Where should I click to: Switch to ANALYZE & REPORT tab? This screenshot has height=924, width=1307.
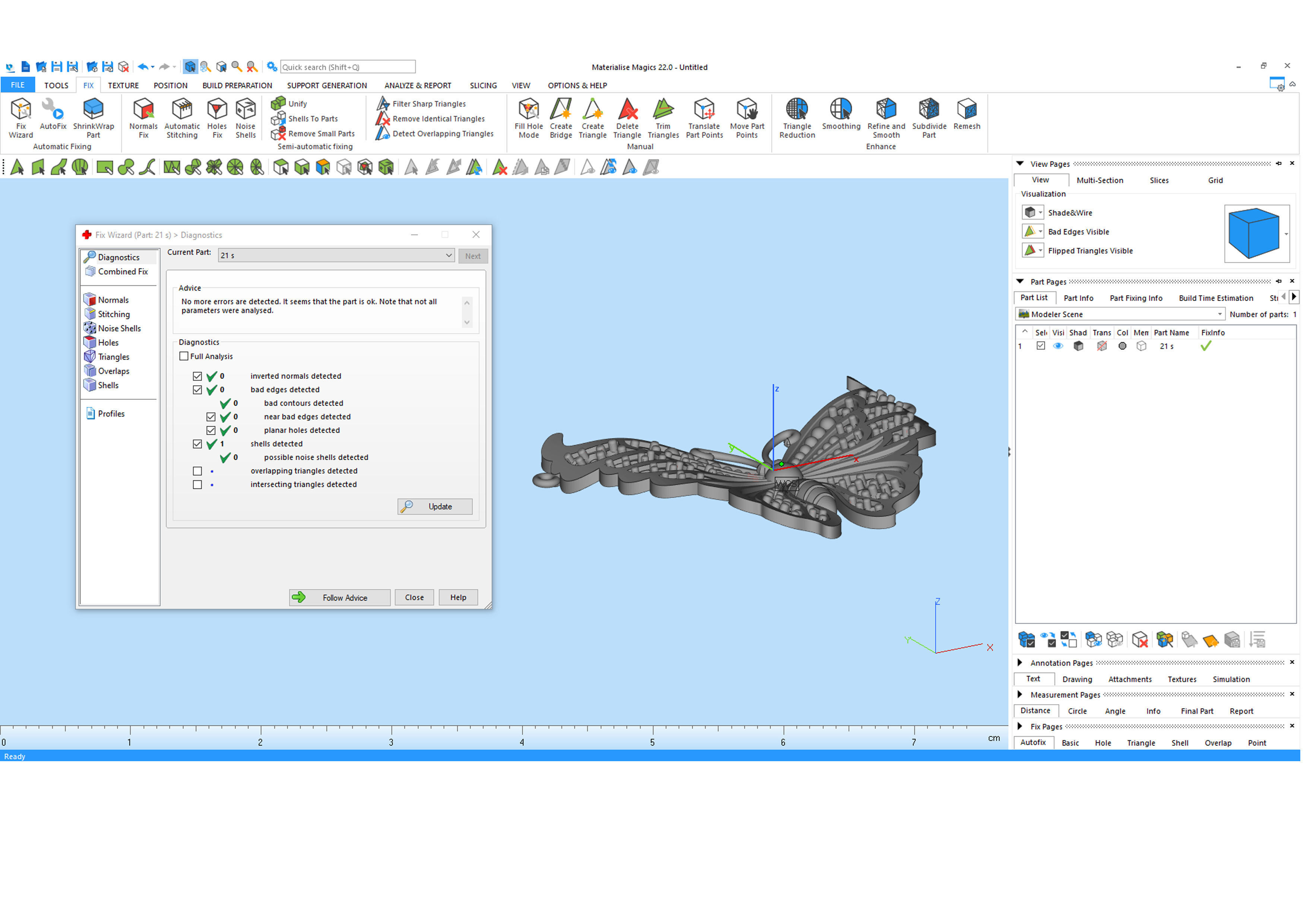(418, 85)
